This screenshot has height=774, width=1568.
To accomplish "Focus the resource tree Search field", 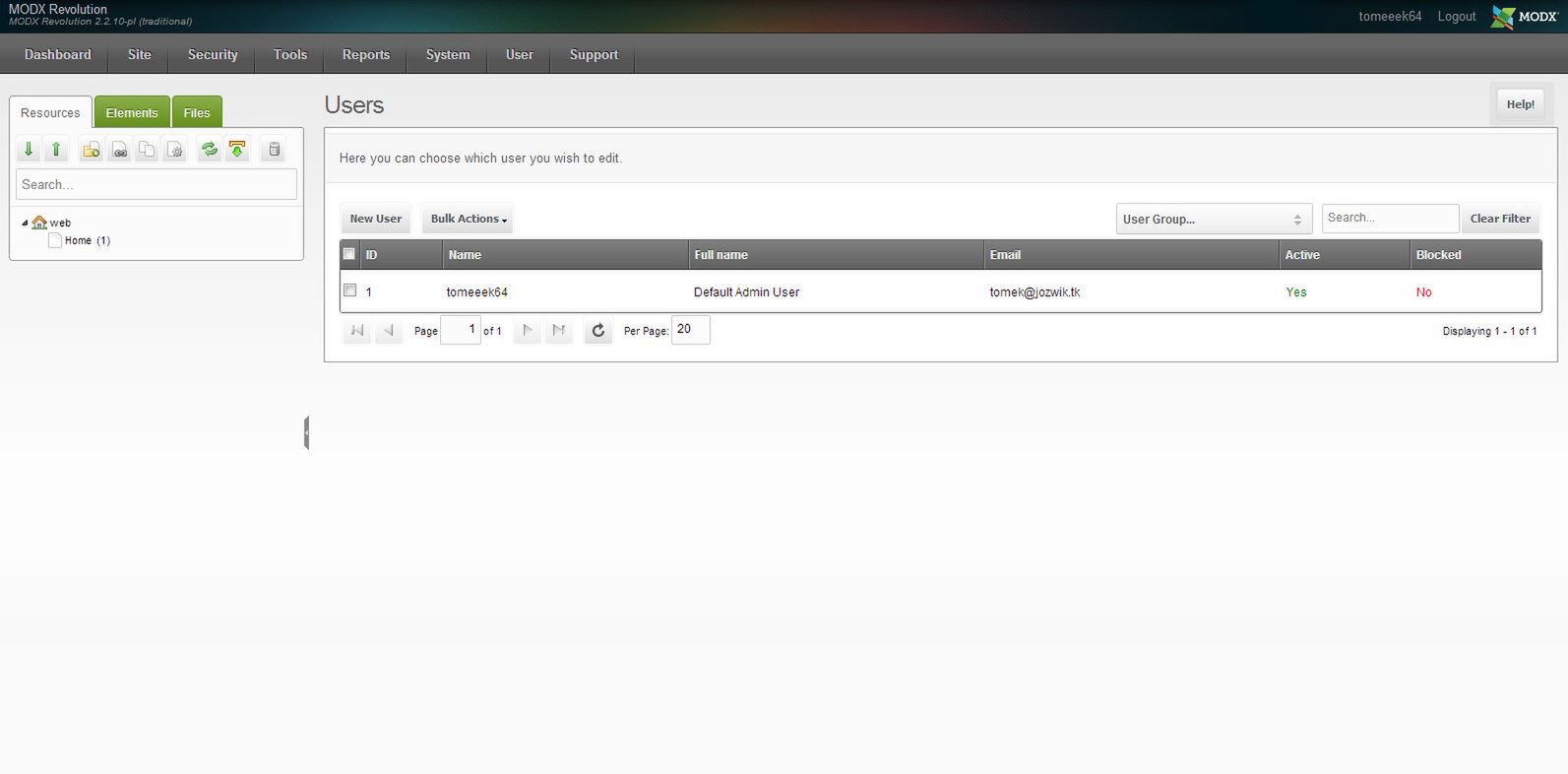I will tap(157, 184).
